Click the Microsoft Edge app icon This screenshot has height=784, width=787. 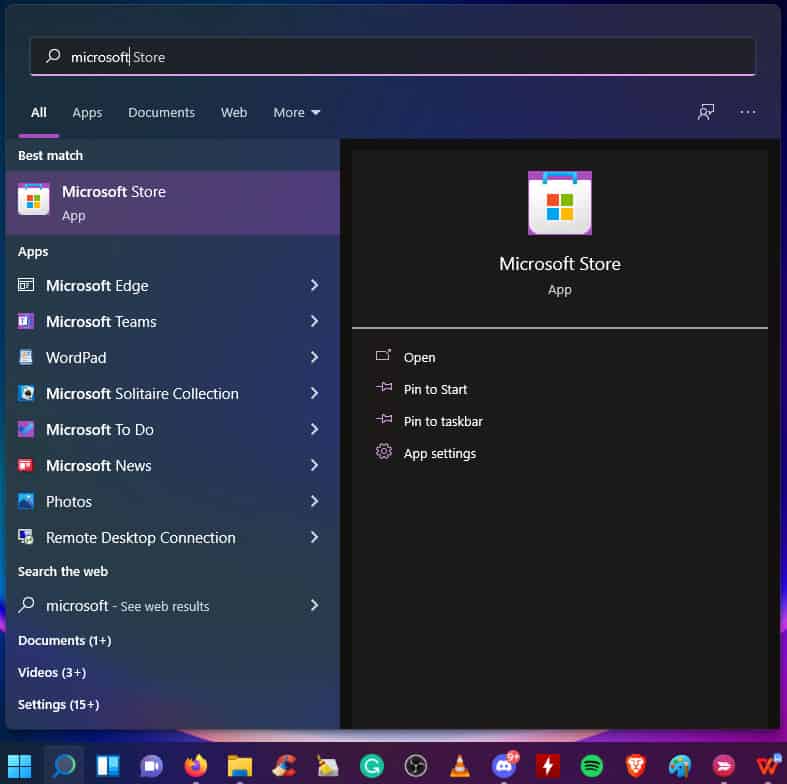coord(26,286)
